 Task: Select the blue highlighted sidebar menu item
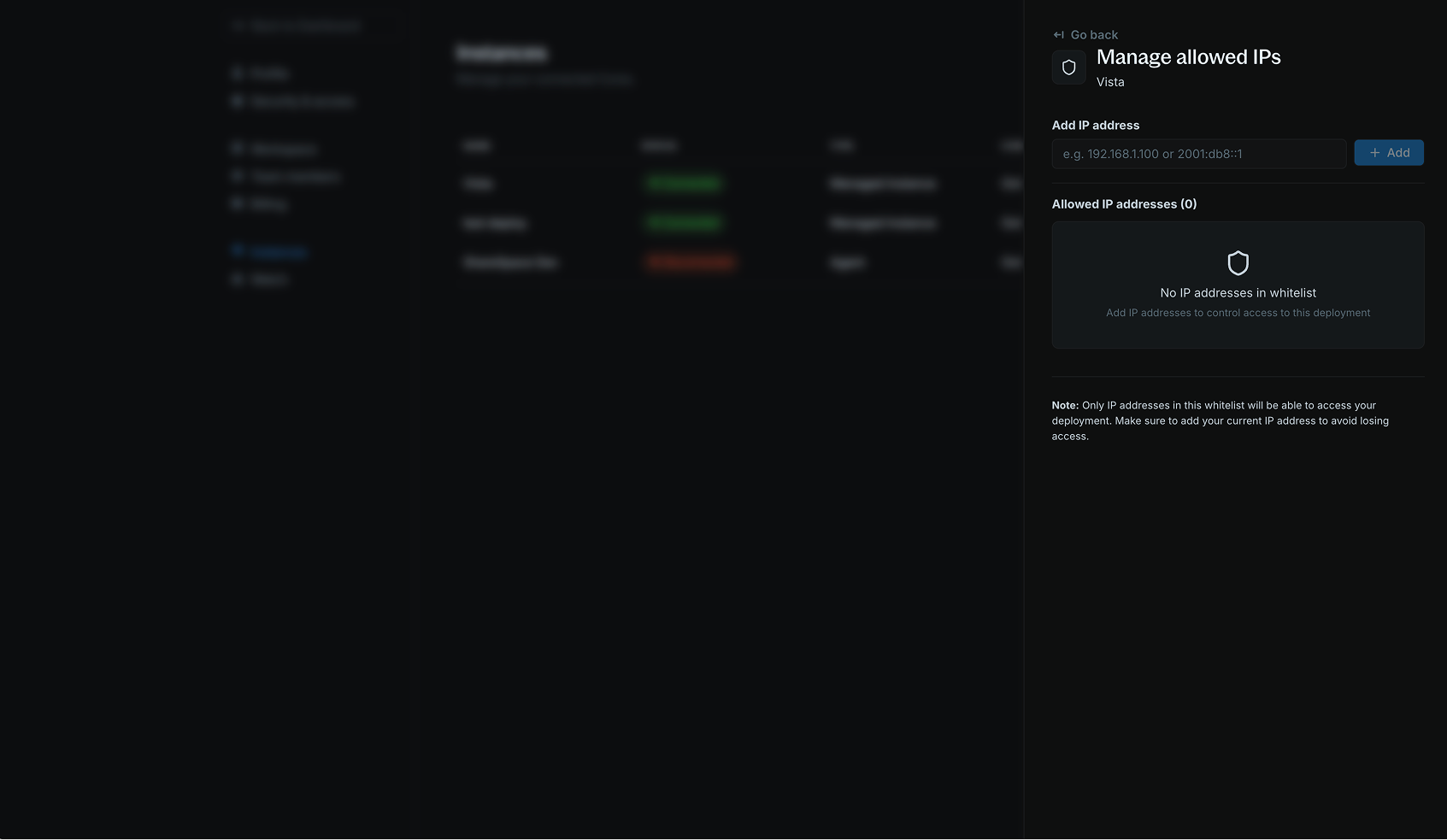[277, 250]
